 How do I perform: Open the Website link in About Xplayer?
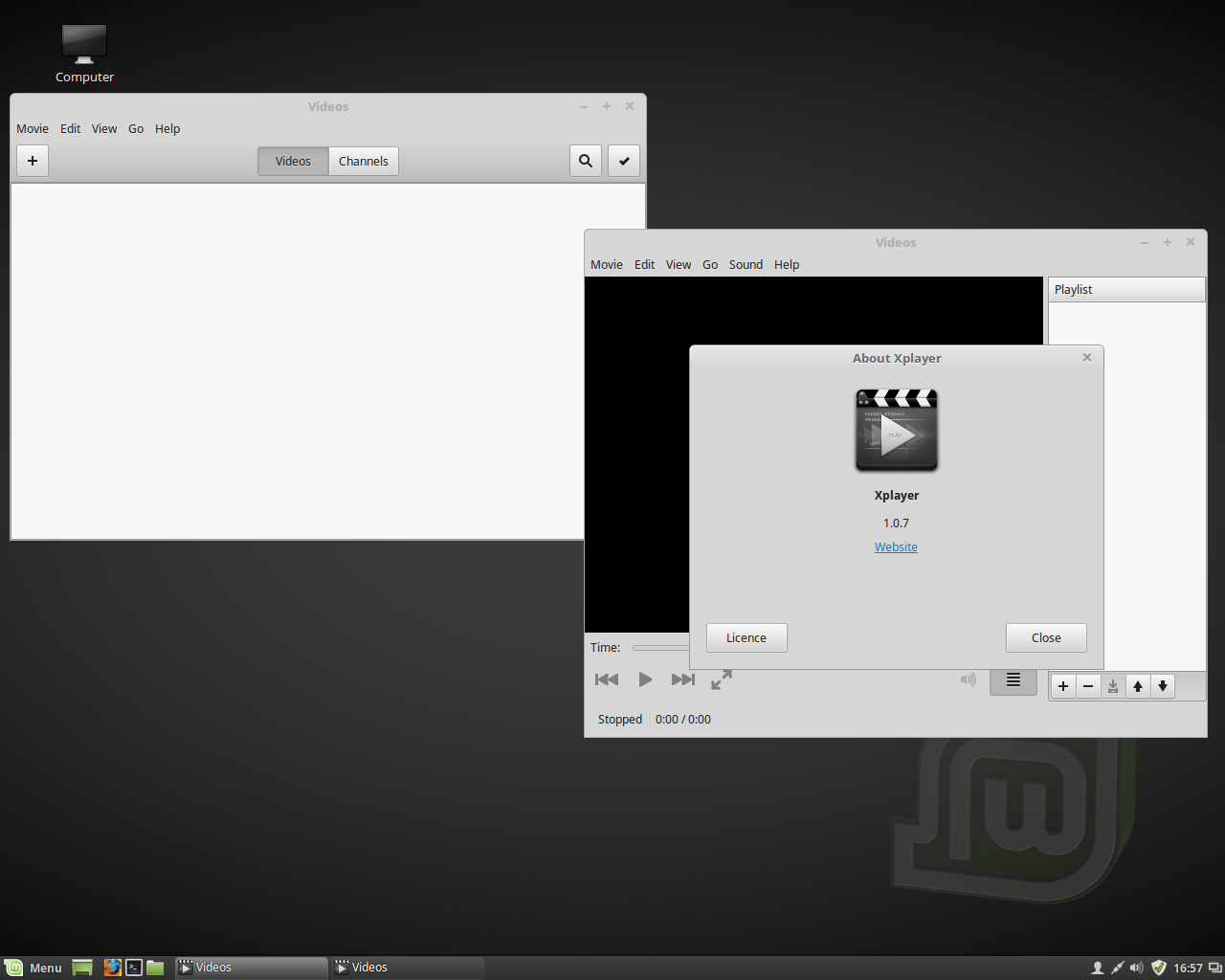pyautogui.click(x=896, y=547)
